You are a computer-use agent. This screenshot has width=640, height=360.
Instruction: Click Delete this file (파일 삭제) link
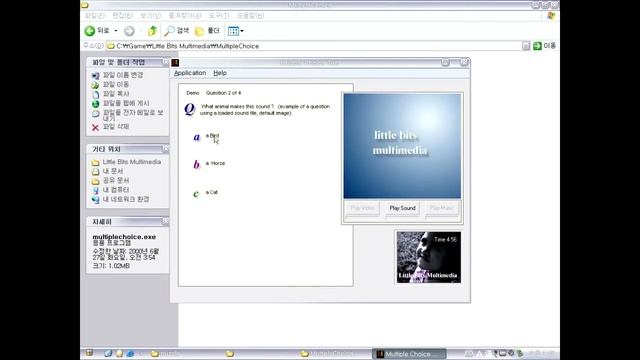click(116, 127)
